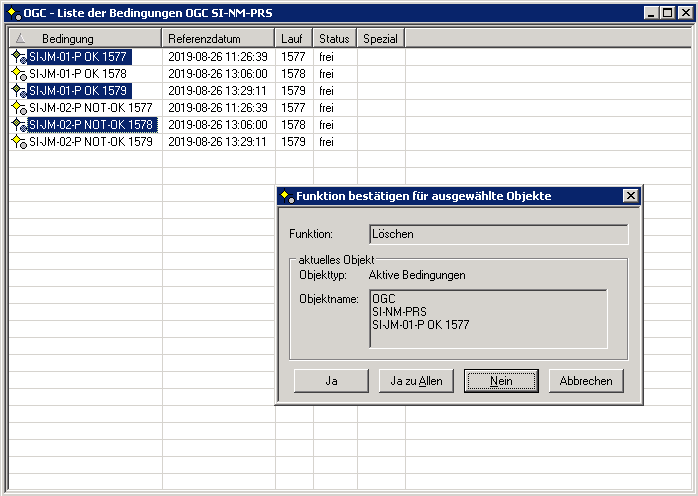Click the condition icon for SI-JM-02-P NOT-OK 1578
The height and width of the screenshot is (496, 698).
coord(18,125)
